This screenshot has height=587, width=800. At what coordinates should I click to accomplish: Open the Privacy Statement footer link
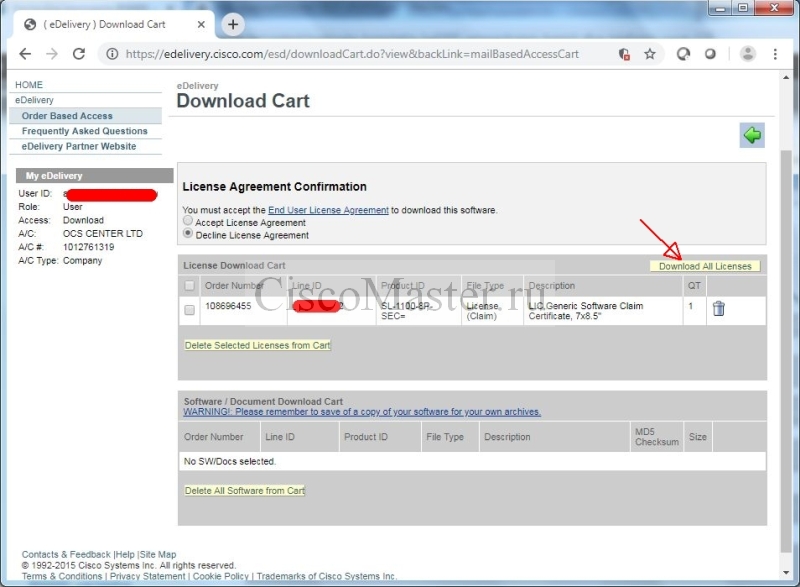pyautogui.click(x=147, y=576)
